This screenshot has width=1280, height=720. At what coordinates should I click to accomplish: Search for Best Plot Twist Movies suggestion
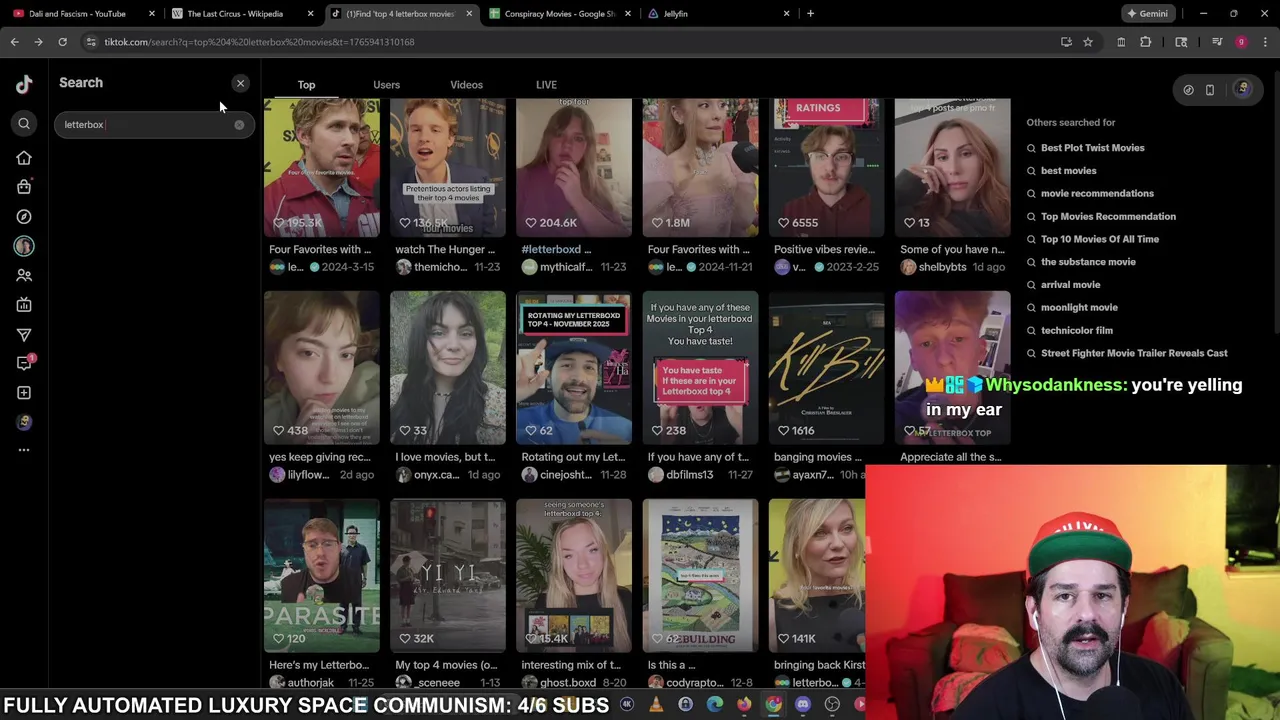pos(1092,148)
